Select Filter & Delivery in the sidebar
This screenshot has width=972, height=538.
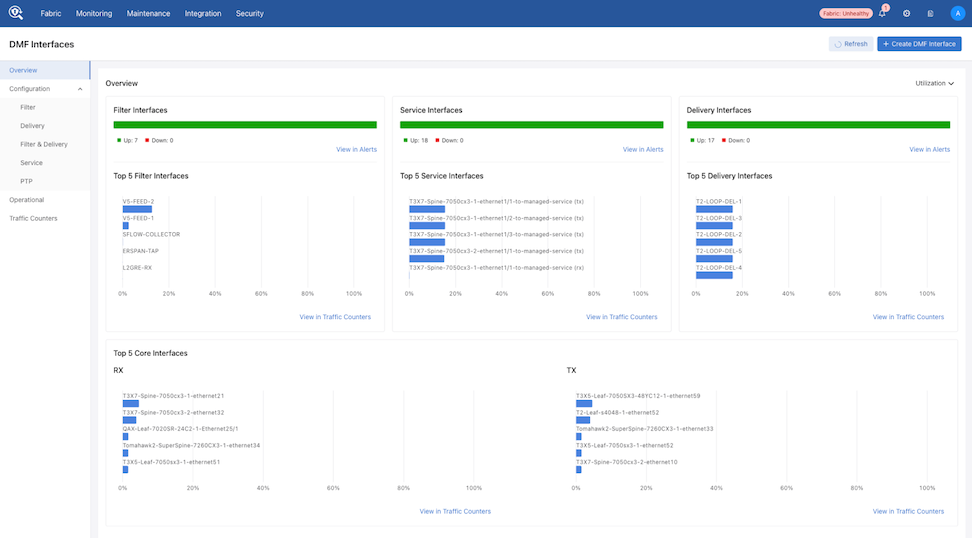click(44, 144)
